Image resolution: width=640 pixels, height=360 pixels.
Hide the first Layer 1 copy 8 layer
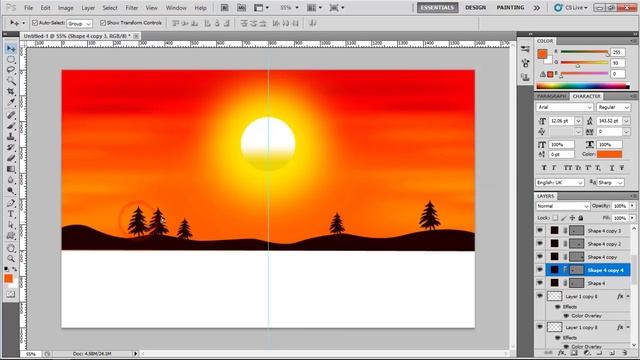540,296
